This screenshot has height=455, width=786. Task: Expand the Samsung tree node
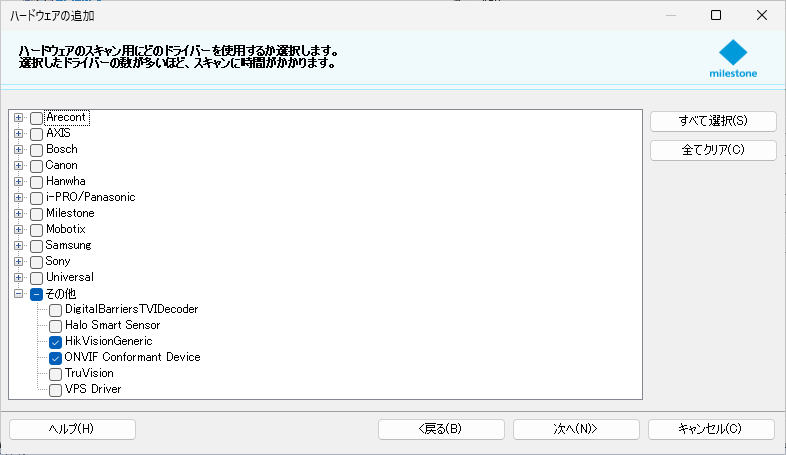coord(19,246)
